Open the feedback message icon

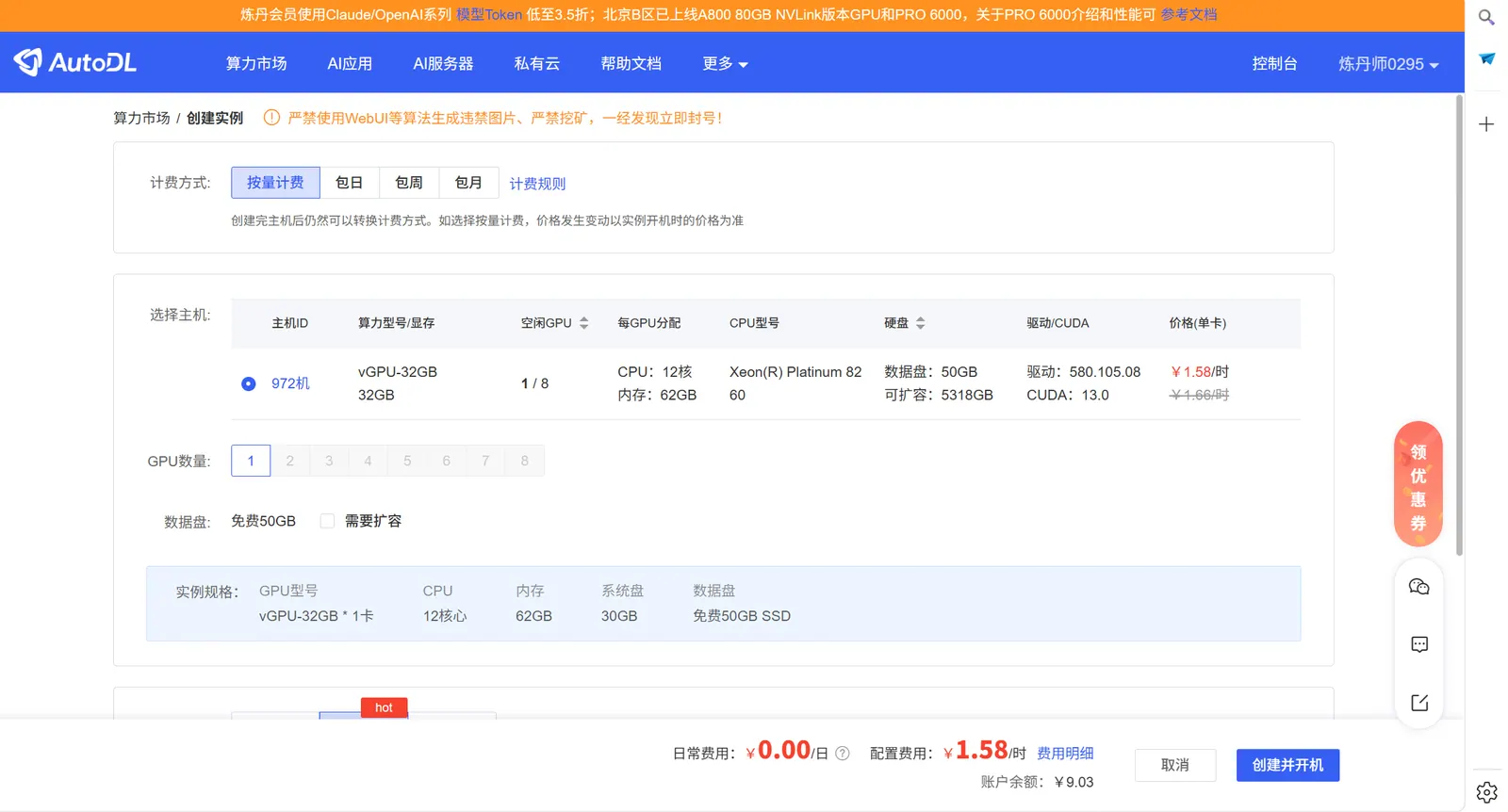pyautogui.click(x=1418, y=644)
